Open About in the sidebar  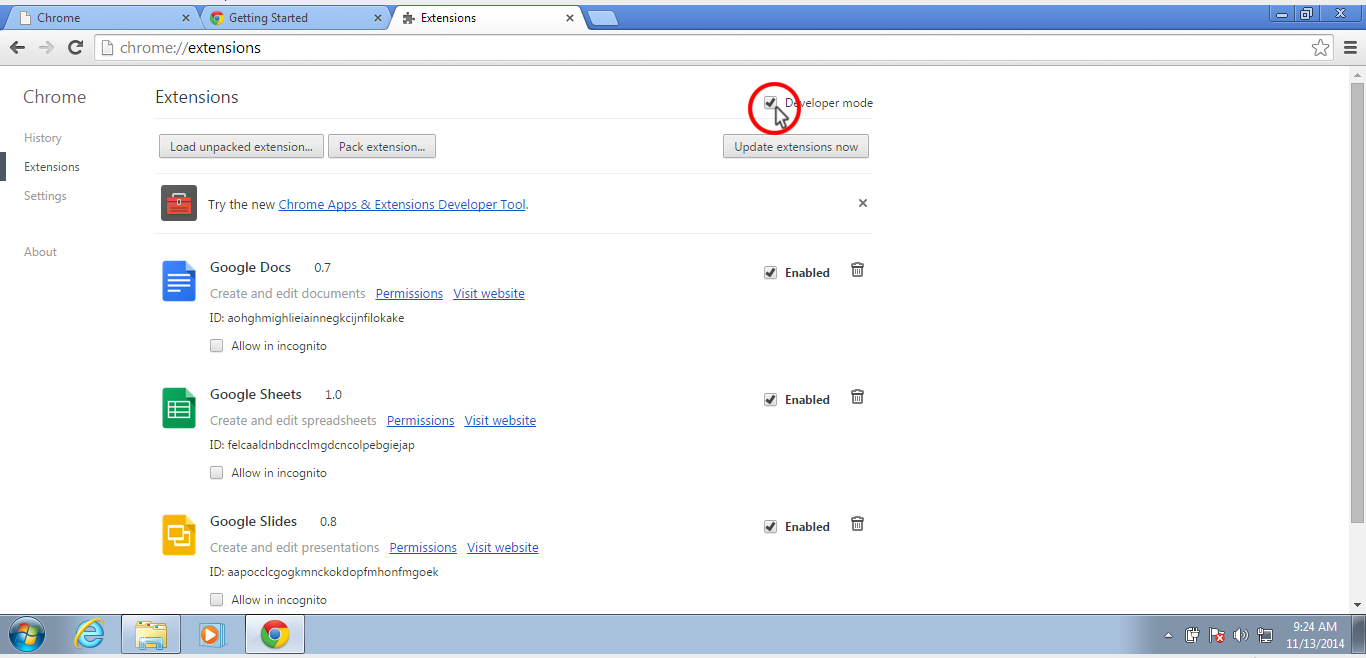click(x=40, y=252)
